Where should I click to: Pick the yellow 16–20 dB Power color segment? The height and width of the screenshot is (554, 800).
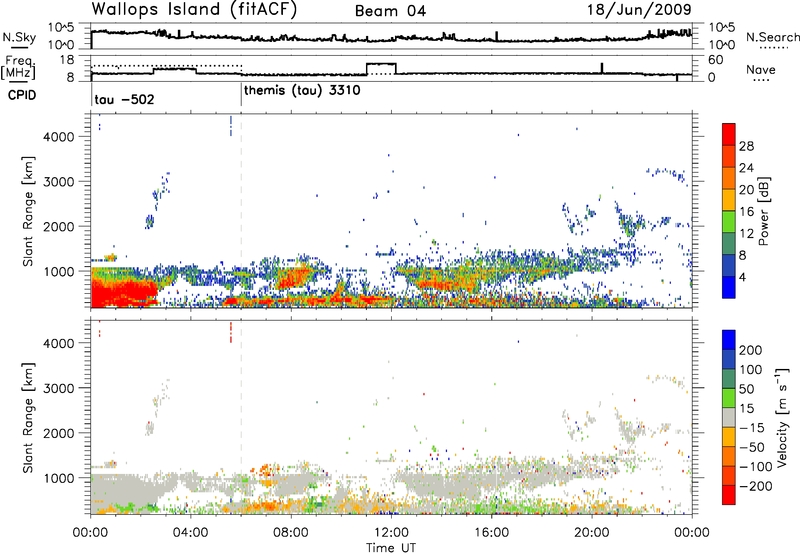pos(729,199)
